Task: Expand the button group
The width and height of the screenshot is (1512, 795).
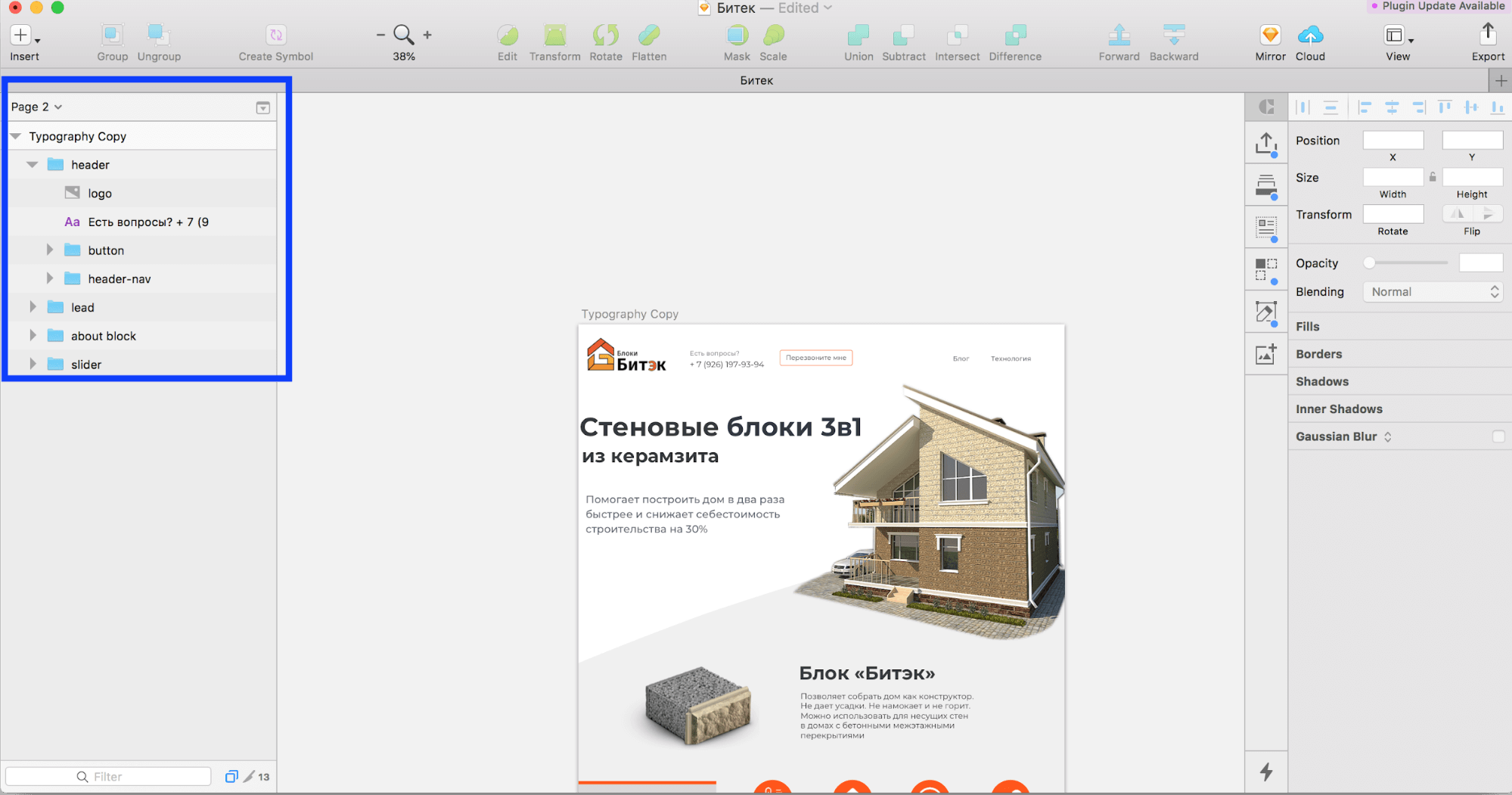Action: (50, 250)
